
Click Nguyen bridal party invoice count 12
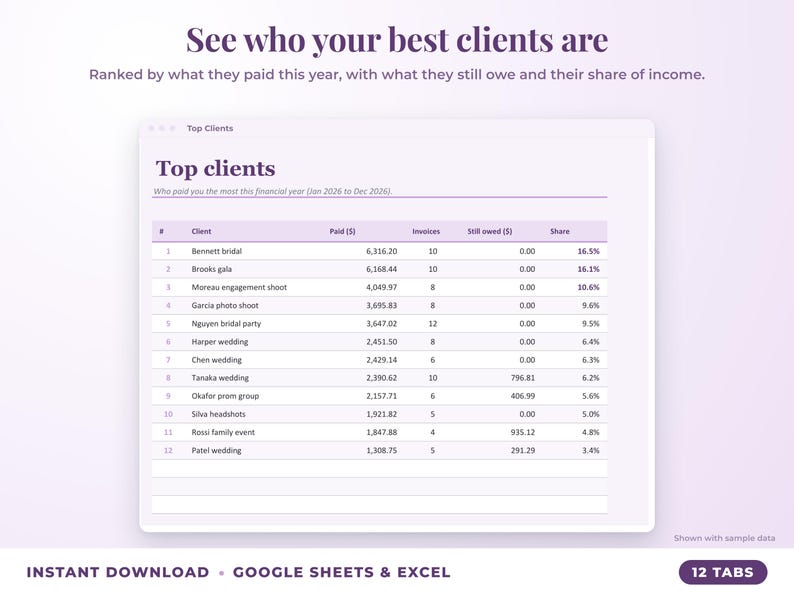coord(432,324)
